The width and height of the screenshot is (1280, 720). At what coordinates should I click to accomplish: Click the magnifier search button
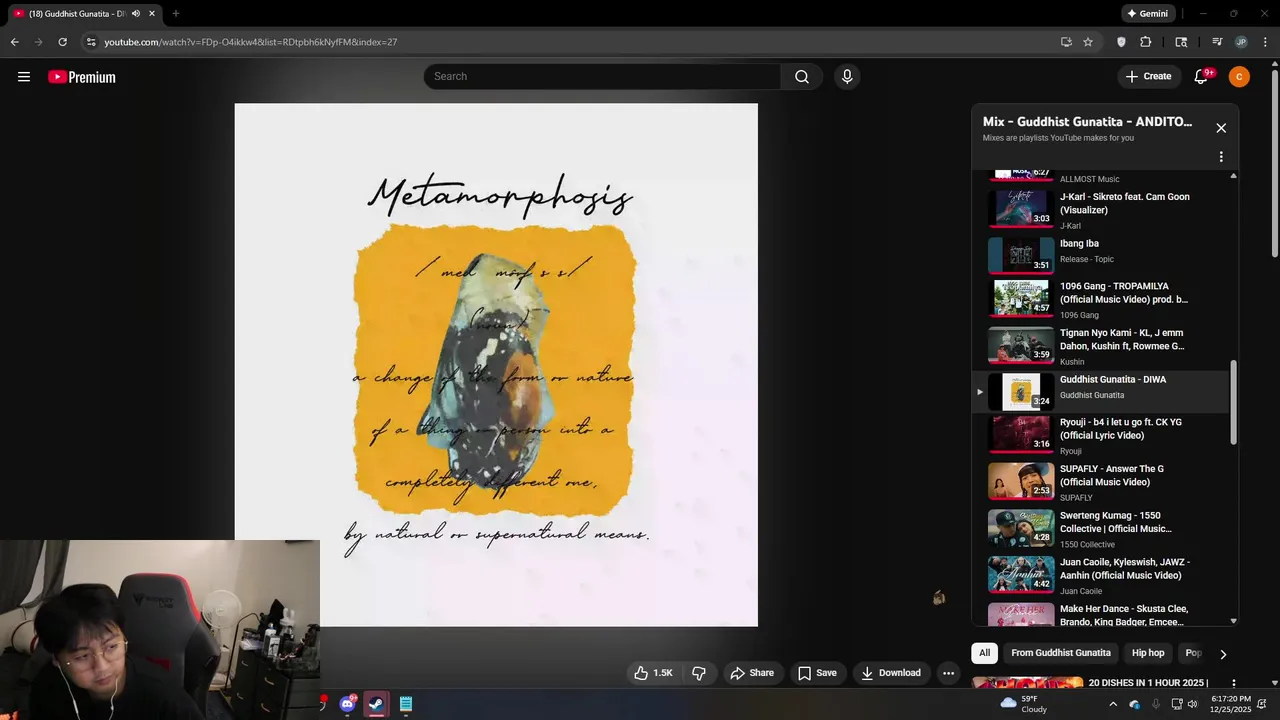click(x=802, y=77)
